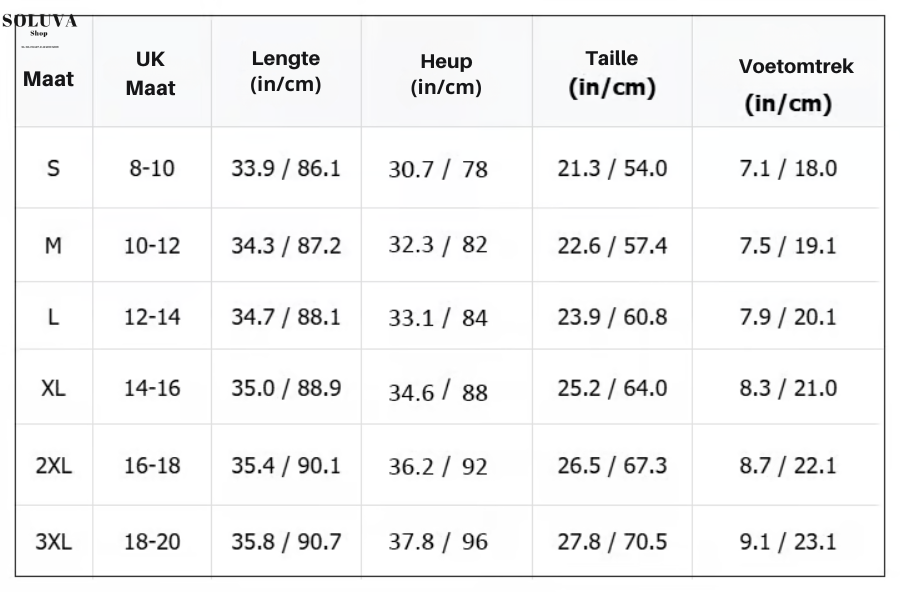
Task: Select the Heup (in/cm) header
Action: click(446, 76)
